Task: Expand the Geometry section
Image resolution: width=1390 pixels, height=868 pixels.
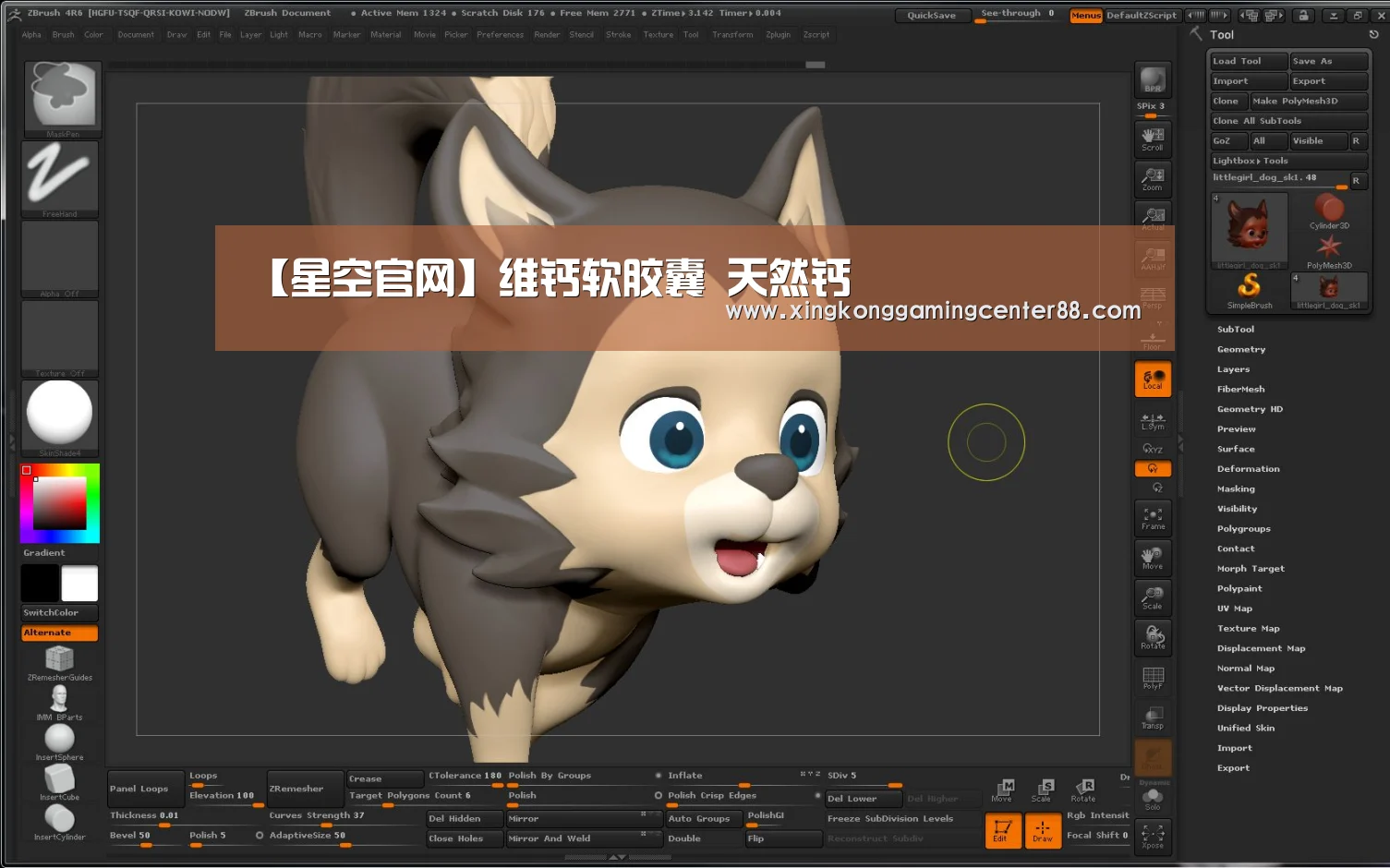Action: point(1241,350)
